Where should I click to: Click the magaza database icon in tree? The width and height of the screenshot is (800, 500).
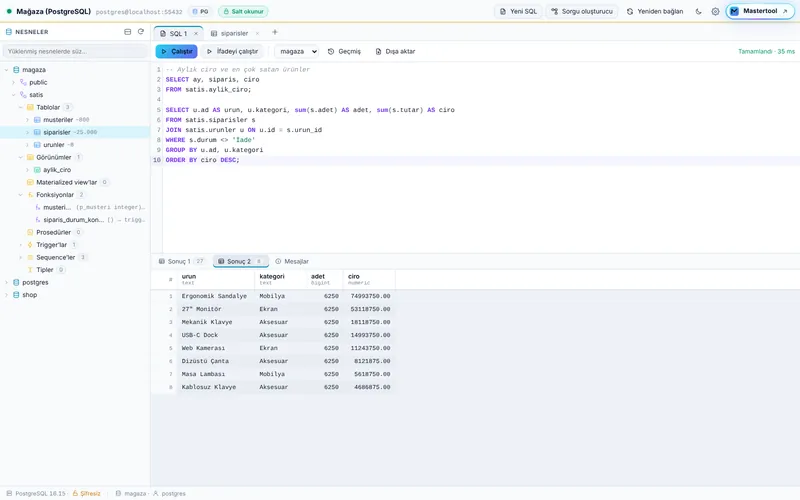tap(16, 70)
